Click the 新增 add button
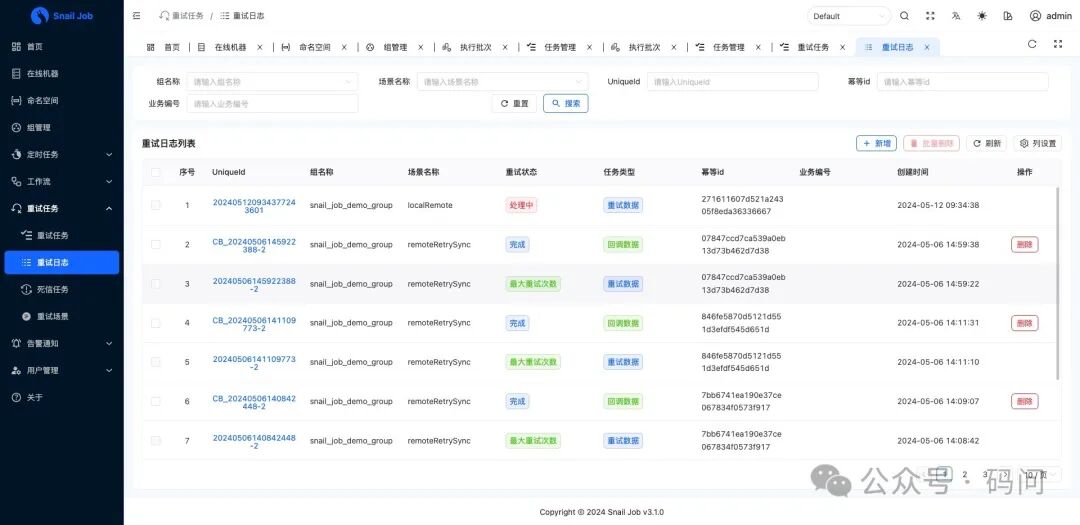Screen dimensions: 1080x525 (x=876, y=143)
